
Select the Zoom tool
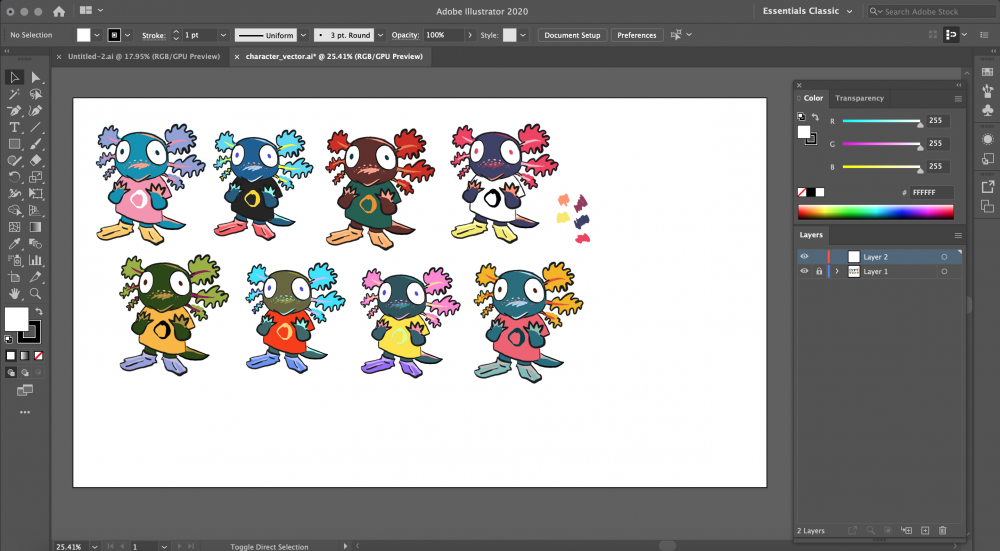[x=36, y=293]
